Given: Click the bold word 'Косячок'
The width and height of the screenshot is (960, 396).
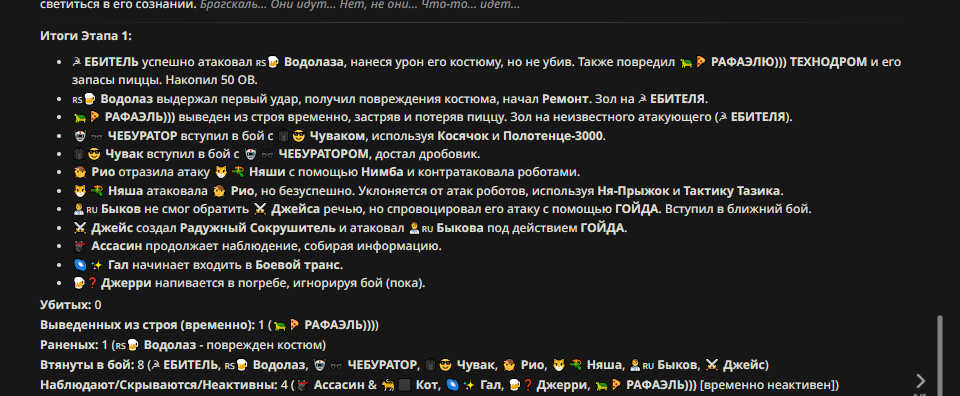Looking at the screenshot, I should (463, 135).
